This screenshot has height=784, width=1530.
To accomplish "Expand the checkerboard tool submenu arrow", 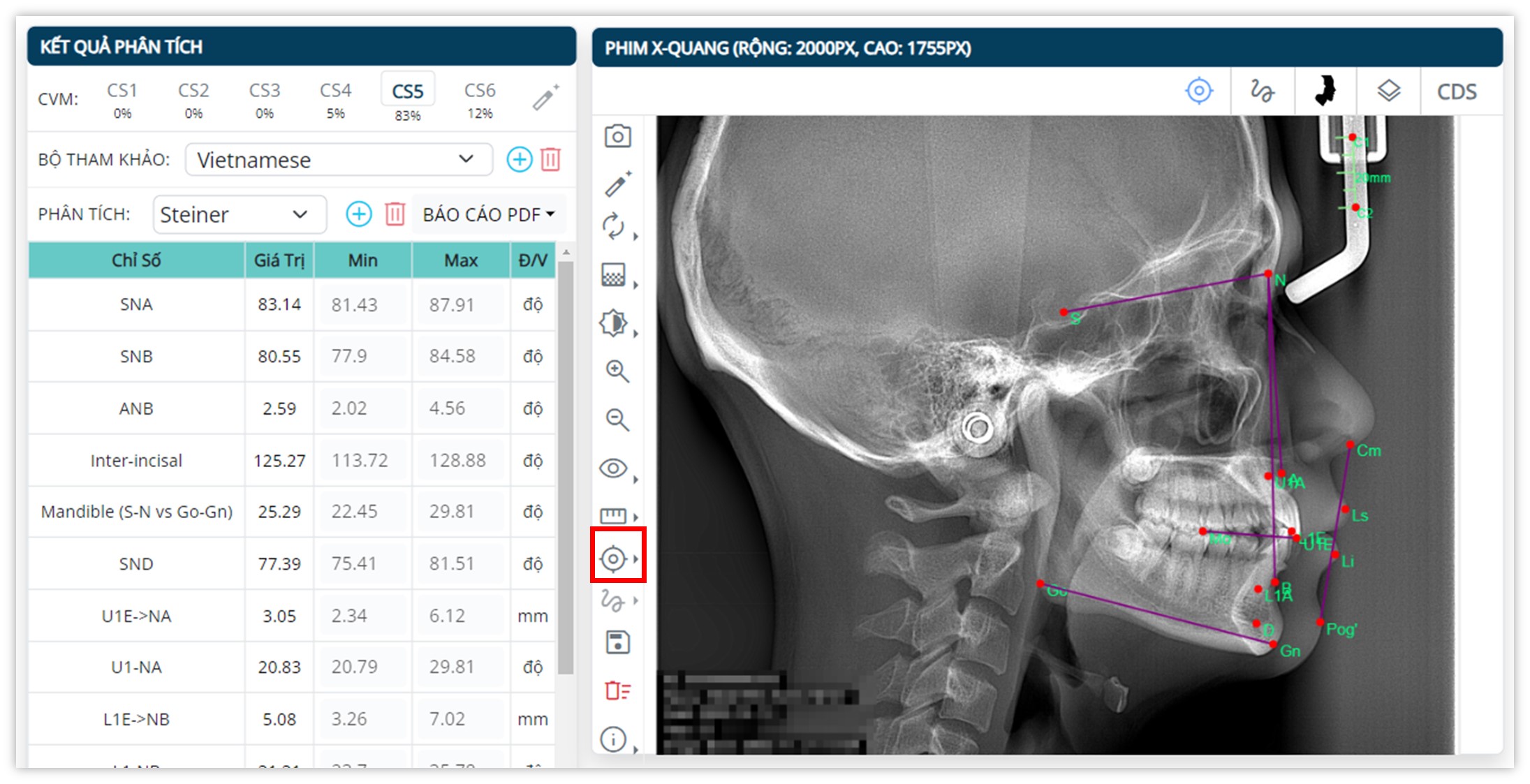I will (x=635, y=285).
